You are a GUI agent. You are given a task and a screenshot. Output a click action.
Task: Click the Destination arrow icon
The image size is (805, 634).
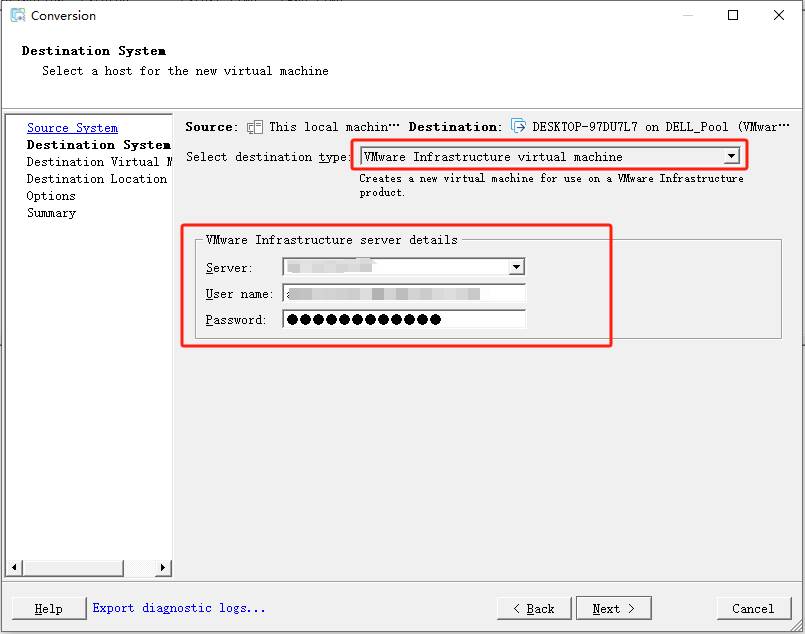[518, 126]
